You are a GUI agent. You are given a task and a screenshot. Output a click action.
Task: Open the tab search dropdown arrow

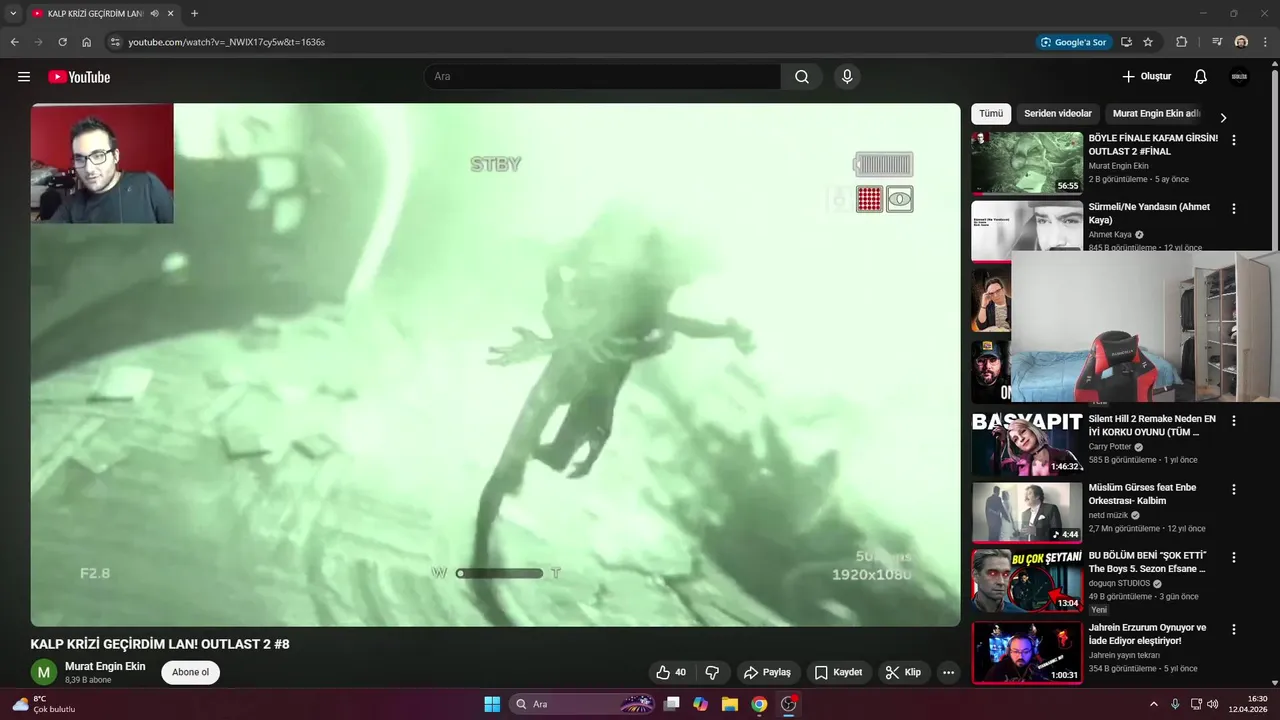click(x=13, y=13)
